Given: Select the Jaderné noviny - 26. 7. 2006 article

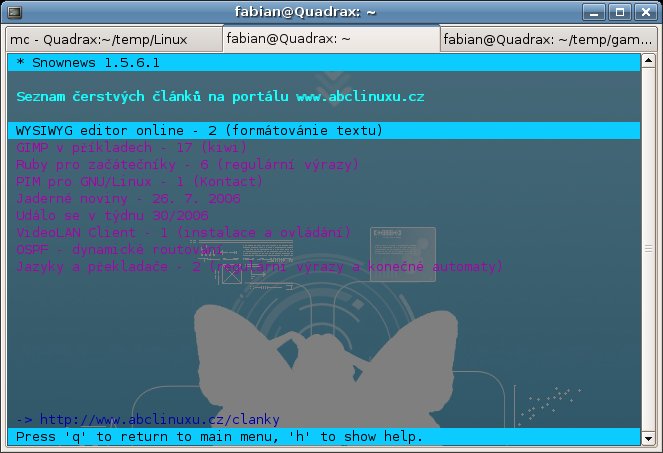Looking at the screenshot, I should coord(128,198).
